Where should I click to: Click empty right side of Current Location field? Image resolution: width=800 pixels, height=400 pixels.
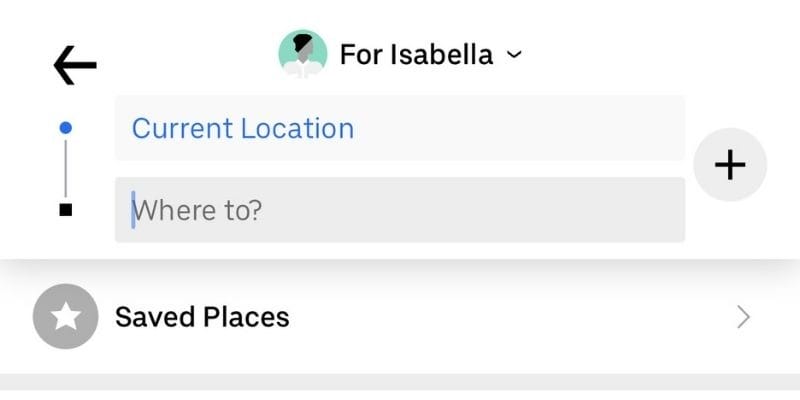coord(600,128)
